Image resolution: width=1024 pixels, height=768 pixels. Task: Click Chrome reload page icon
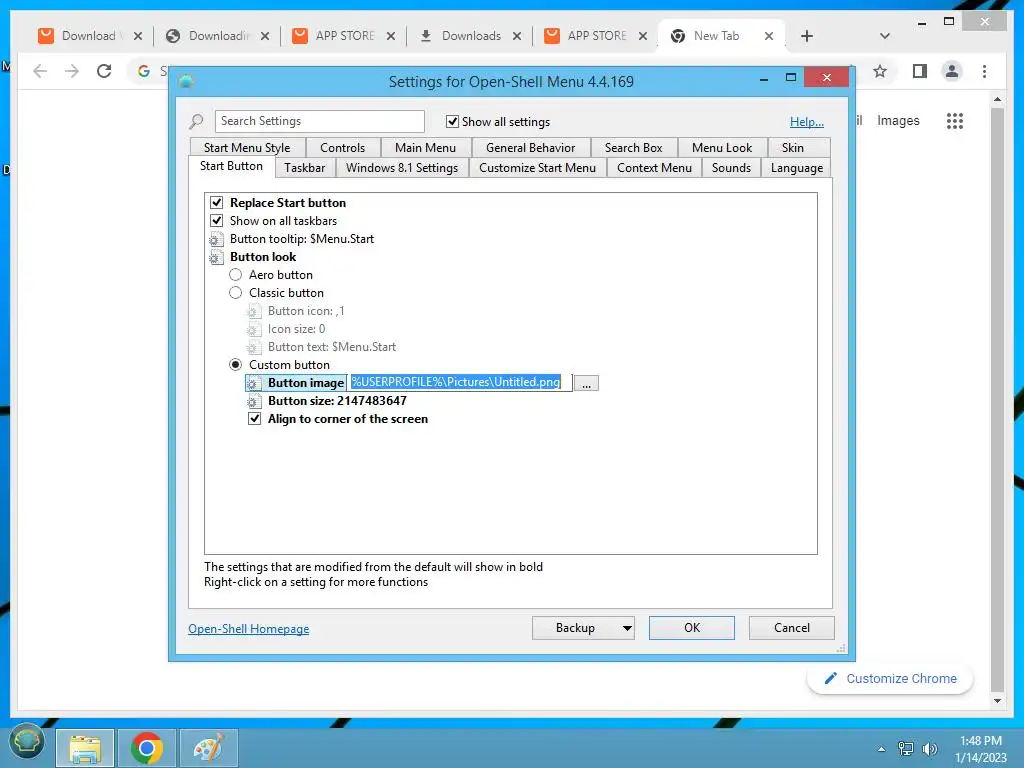coord(104,71)
